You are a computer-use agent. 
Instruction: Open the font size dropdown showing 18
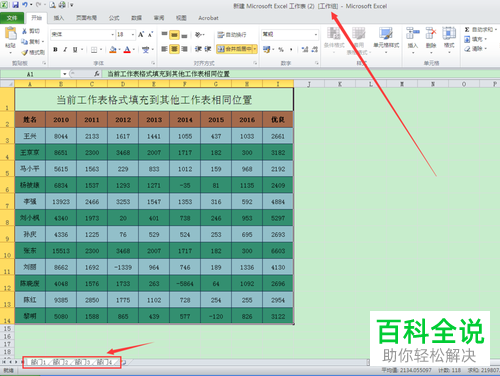point(133,34)
